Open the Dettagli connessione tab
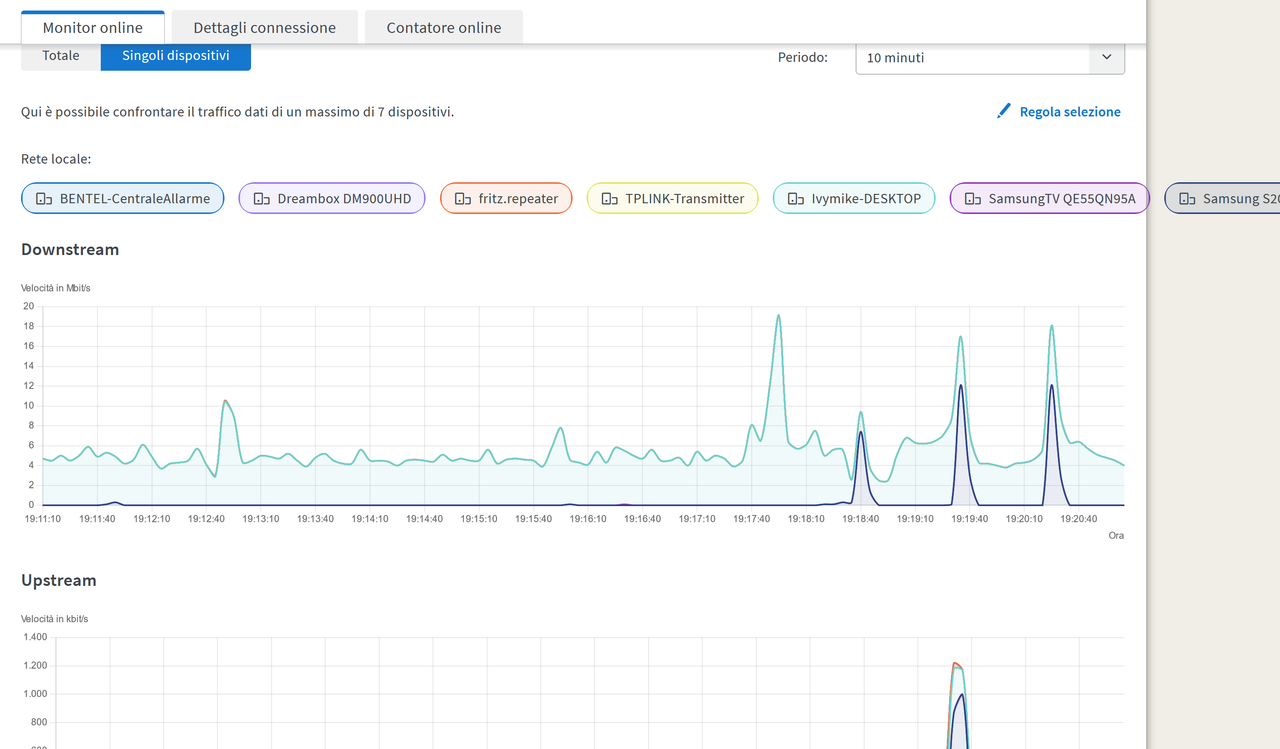1280x749 pixels. click(264, 27)
